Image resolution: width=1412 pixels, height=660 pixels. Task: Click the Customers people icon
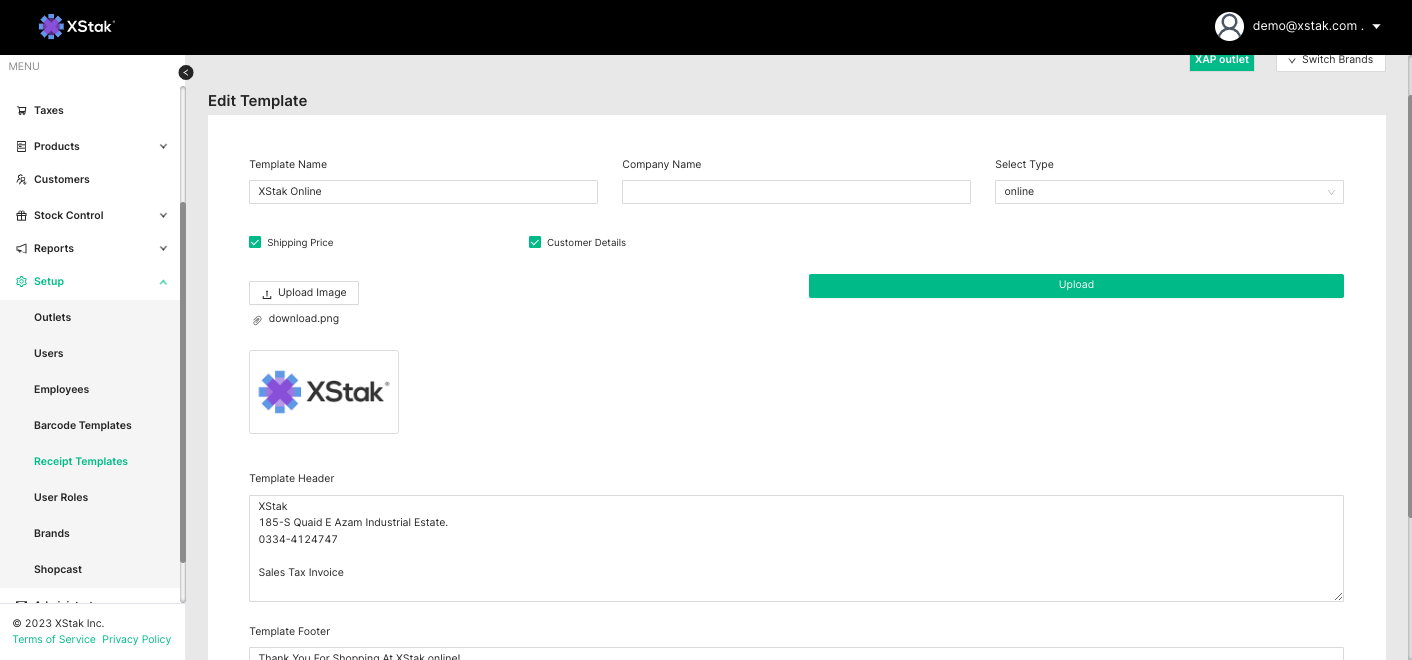click(22, 180)
